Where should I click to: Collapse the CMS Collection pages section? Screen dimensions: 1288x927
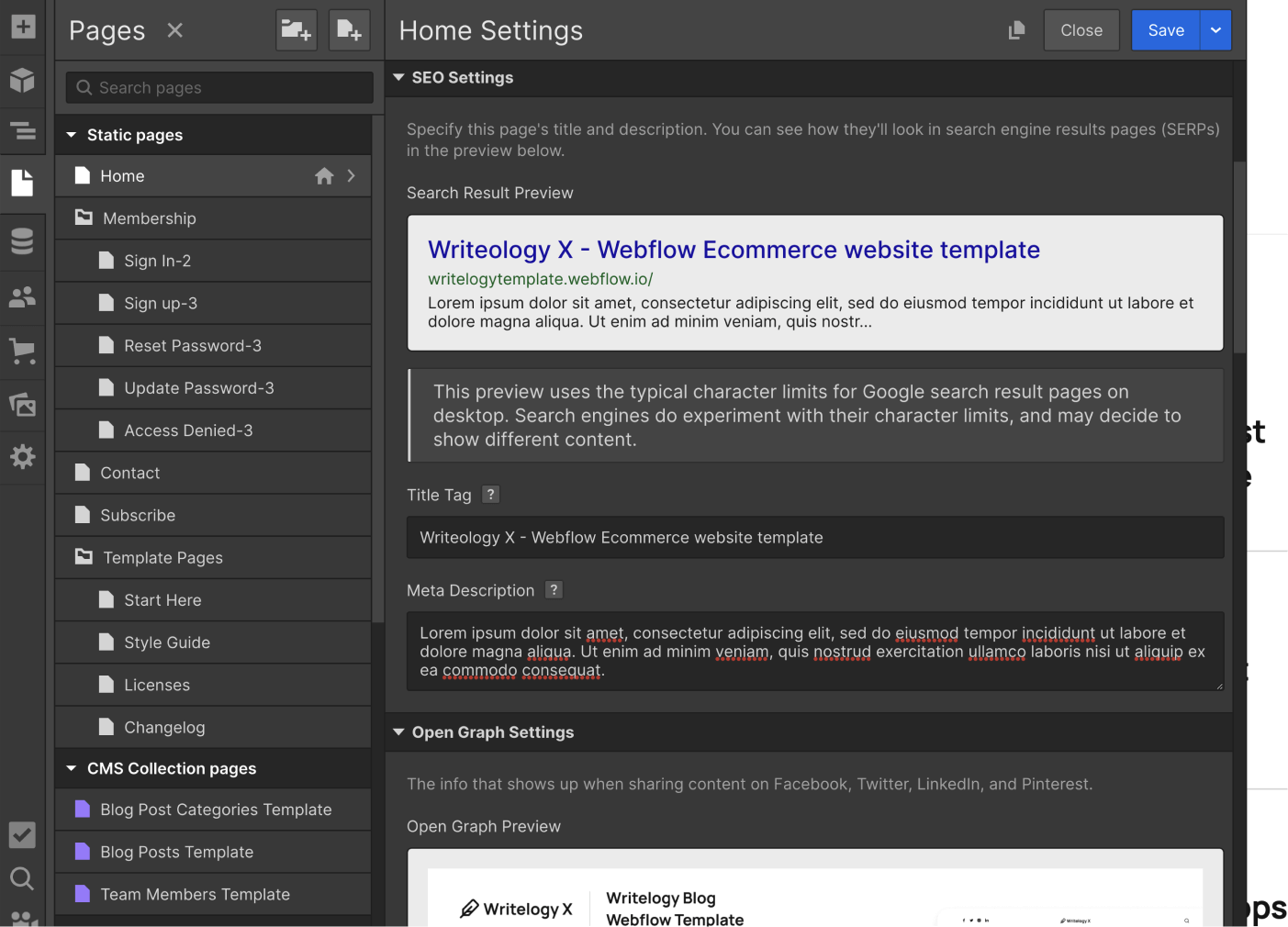point(72,768)
